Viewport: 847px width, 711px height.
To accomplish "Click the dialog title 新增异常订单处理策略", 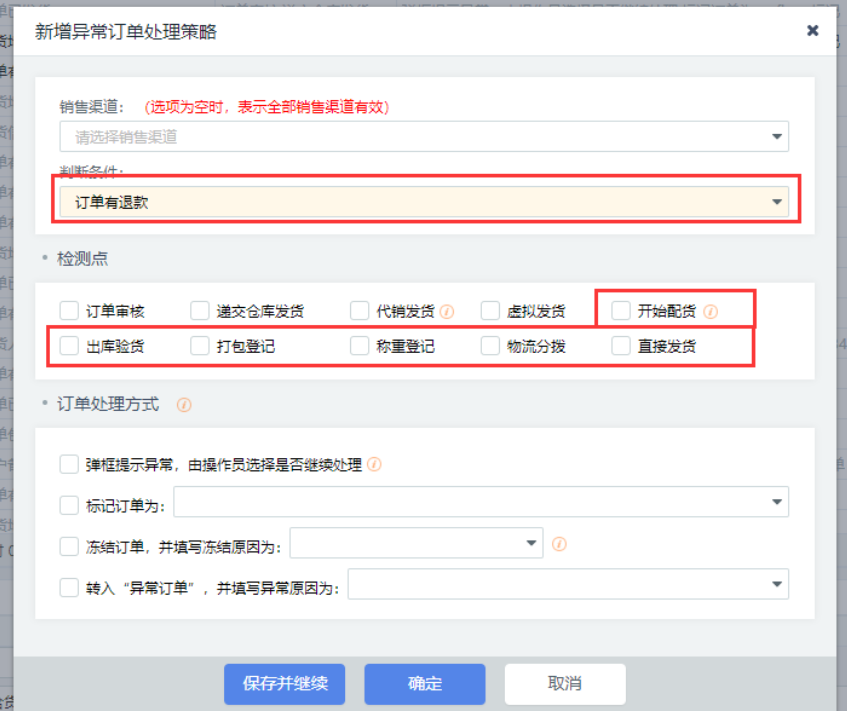I will (126, 31).
